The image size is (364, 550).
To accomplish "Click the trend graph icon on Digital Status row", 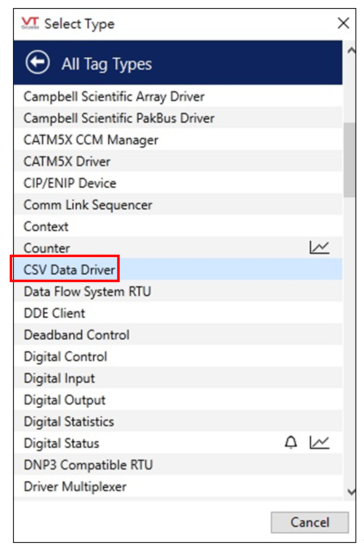I will click(x=319, y=443).
